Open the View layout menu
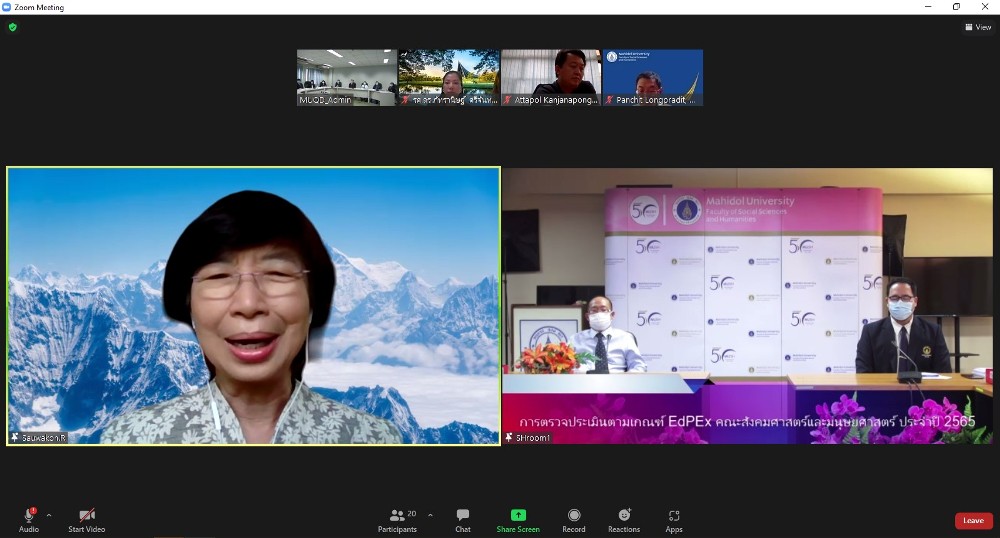Screen dimensions: 1000x538 (977, 27)
